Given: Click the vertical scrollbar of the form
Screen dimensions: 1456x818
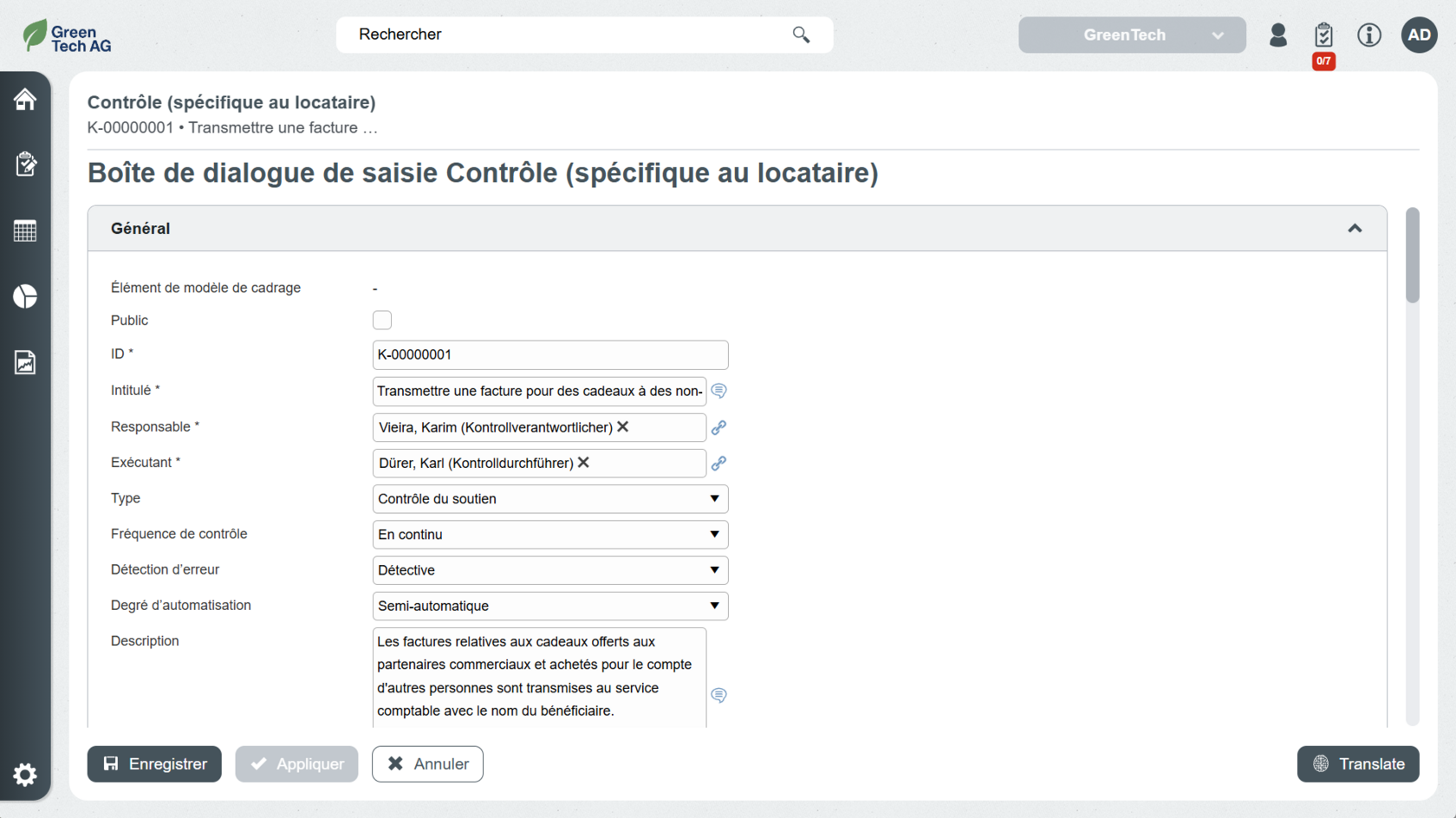Looking at the screenshot, I should point(1412,256).
